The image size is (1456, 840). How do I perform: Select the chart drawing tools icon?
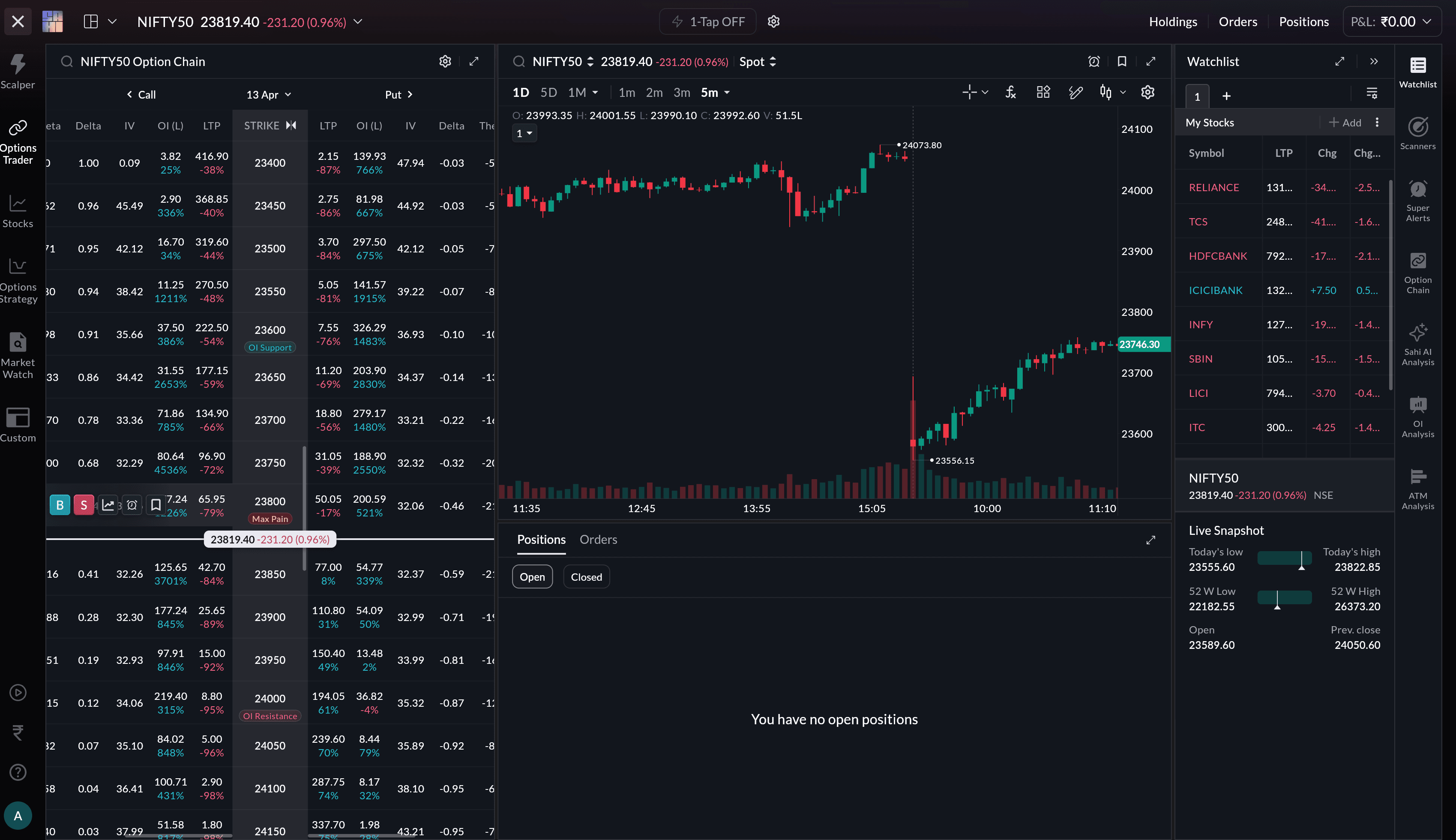1076,92
